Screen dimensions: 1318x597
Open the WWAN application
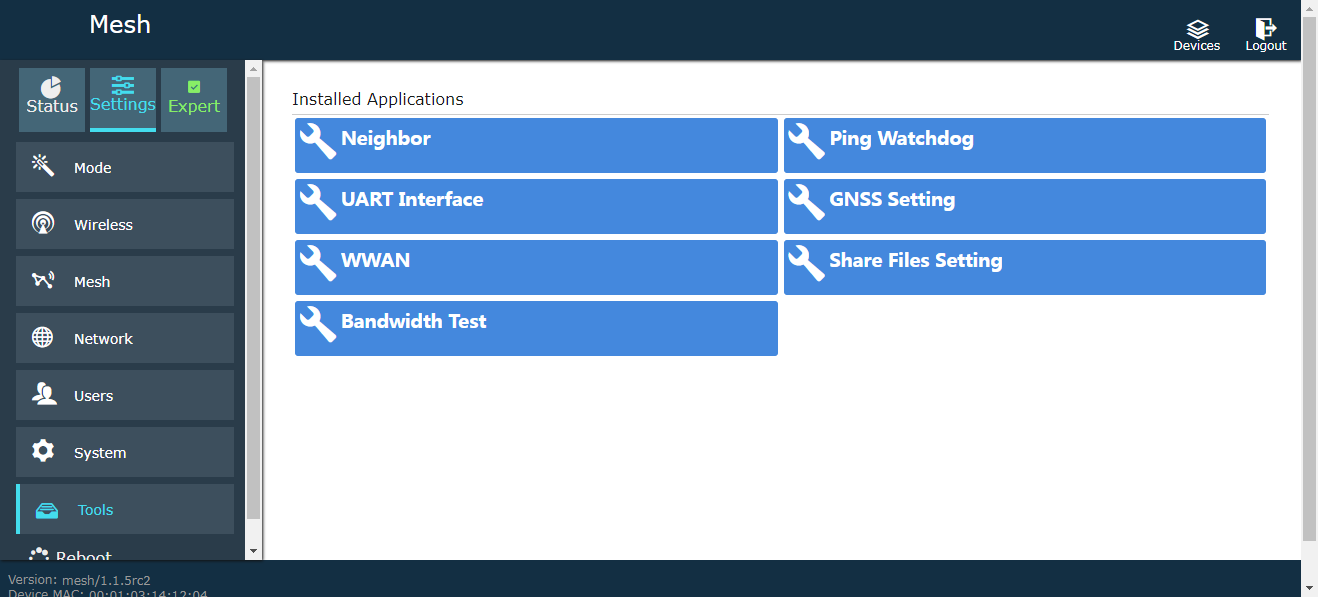(x=536, y=267)
